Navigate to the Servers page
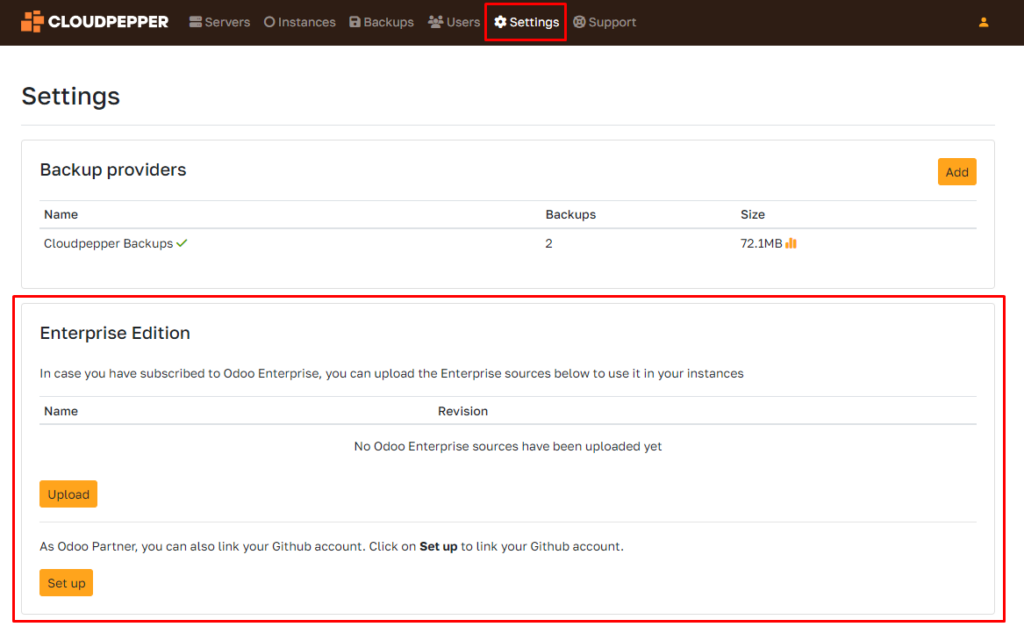 pos(226,21)
